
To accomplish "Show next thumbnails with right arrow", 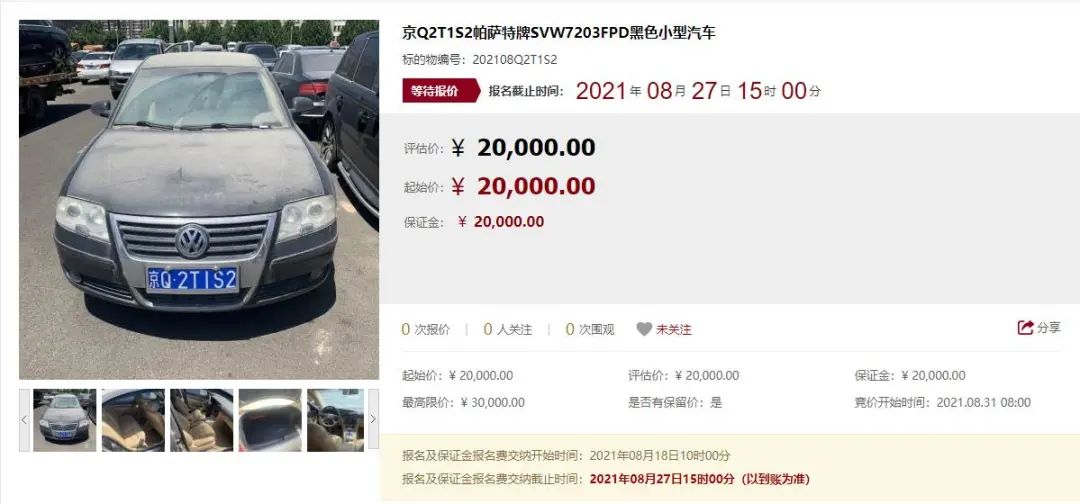I will 373,420.
